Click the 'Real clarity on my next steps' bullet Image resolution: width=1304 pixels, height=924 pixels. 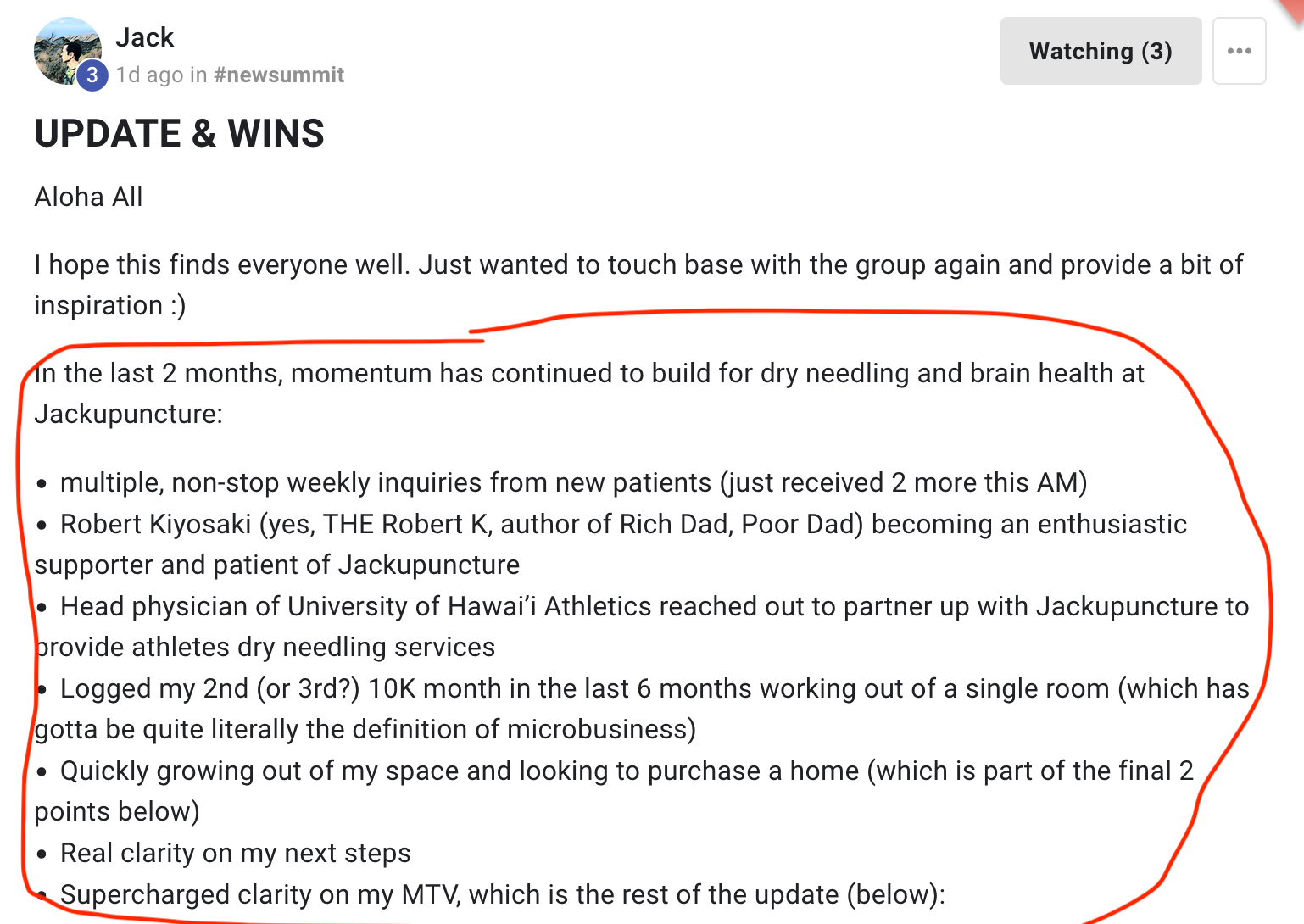(x=235, y=853)
